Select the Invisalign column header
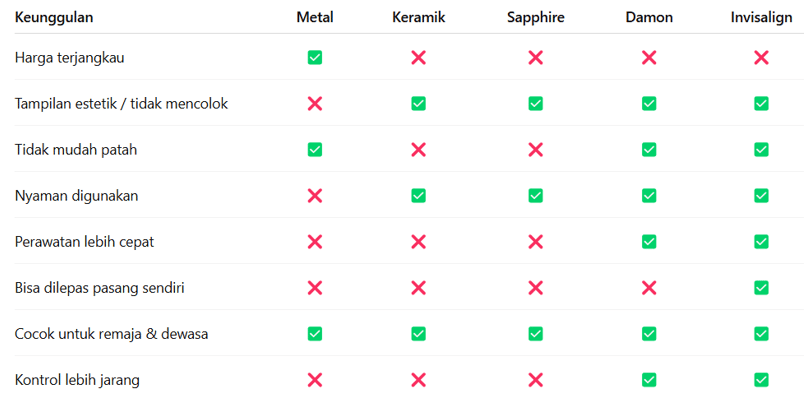Image resolution: width=812 pixels, height=412 pixels. coord(761,17)
